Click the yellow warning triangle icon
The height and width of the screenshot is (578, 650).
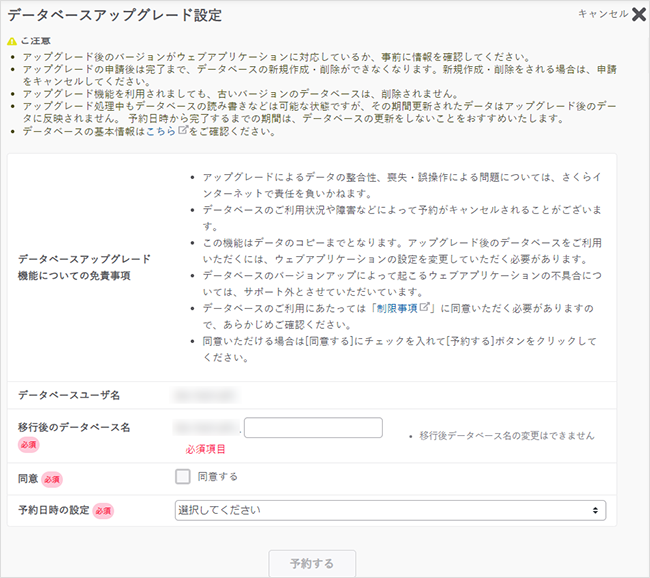(x=12, y=42)
